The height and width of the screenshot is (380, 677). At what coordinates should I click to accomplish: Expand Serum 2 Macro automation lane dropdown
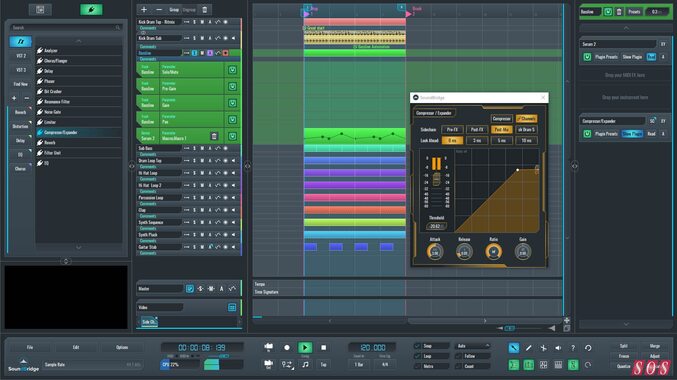232,136
